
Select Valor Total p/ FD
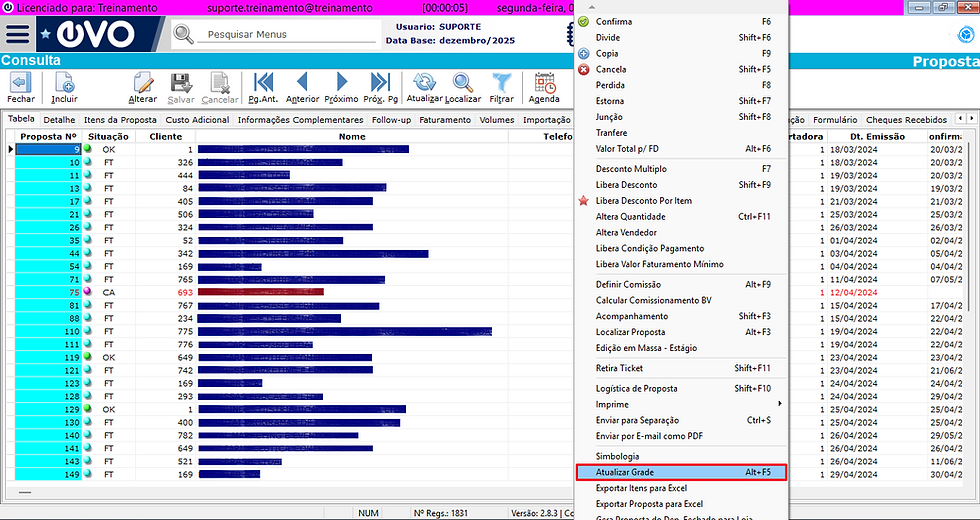tap(681, 149)
